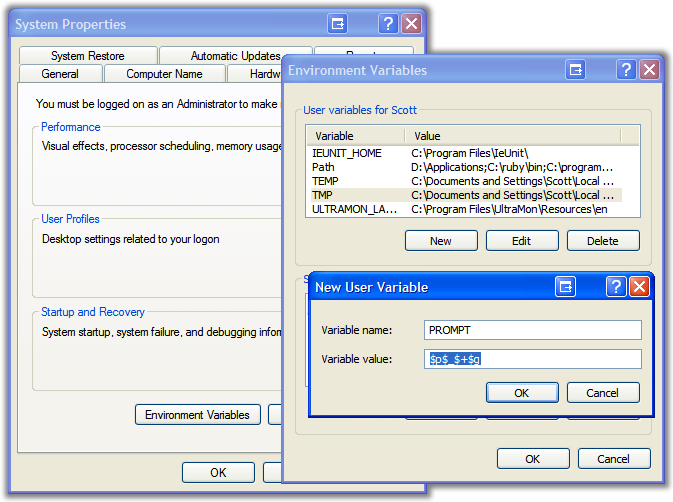Click OK in Environment Variables window

pos(533,459)
